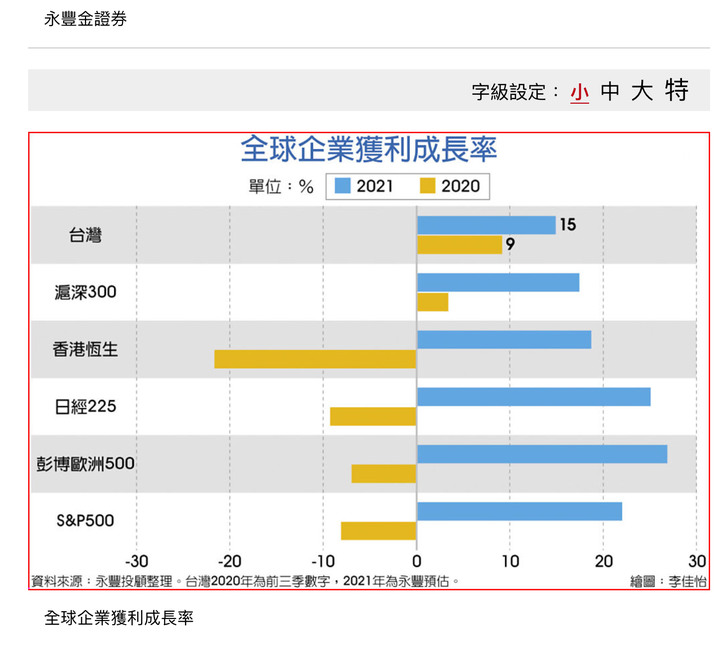Screen dimensions: 720x645
Task: Click the S&P500 2020 yellow bar
Action: [378, 531]
